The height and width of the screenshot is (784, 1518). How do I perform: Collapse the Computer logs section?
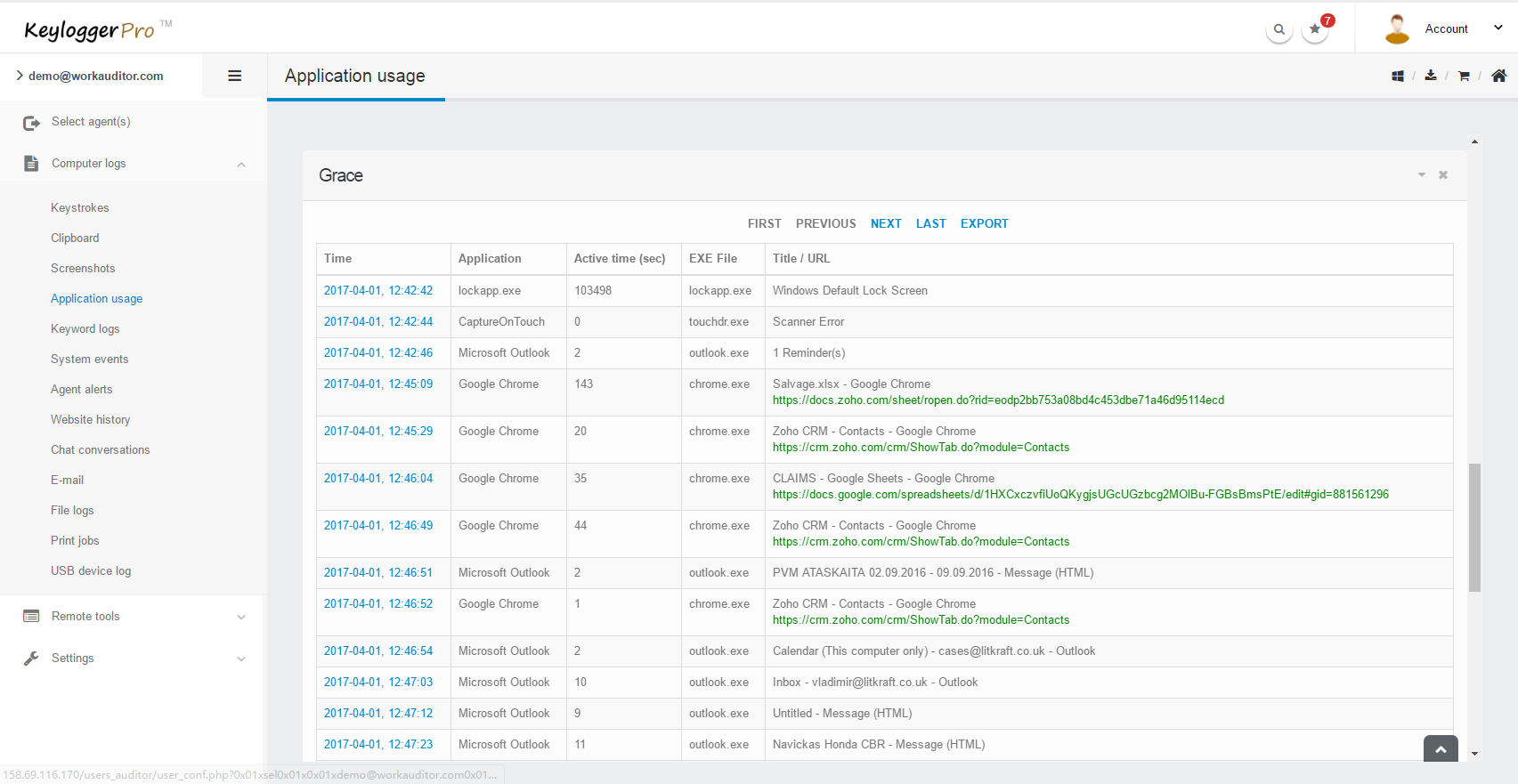241,165
